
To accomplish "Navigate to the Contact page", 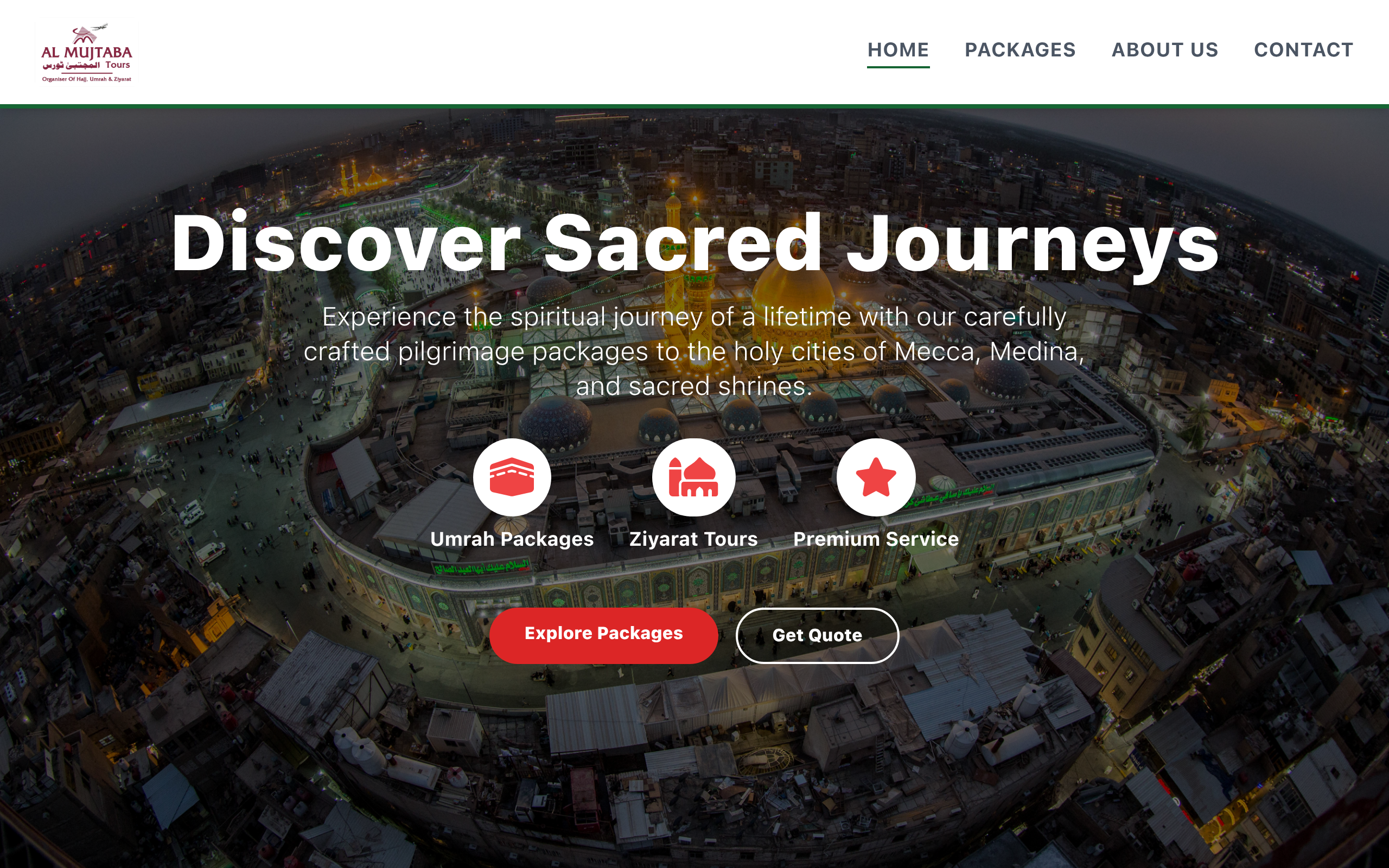I will 1303,50.
